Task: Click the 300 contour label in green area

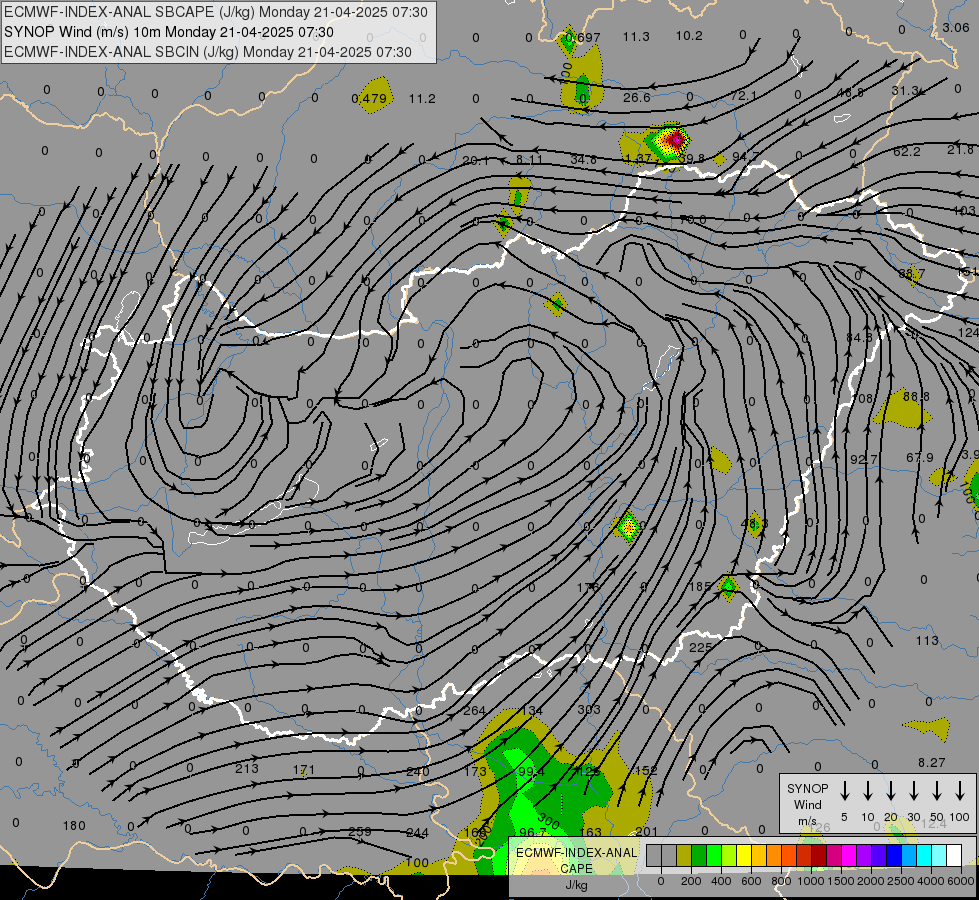Action: (548, 820)
